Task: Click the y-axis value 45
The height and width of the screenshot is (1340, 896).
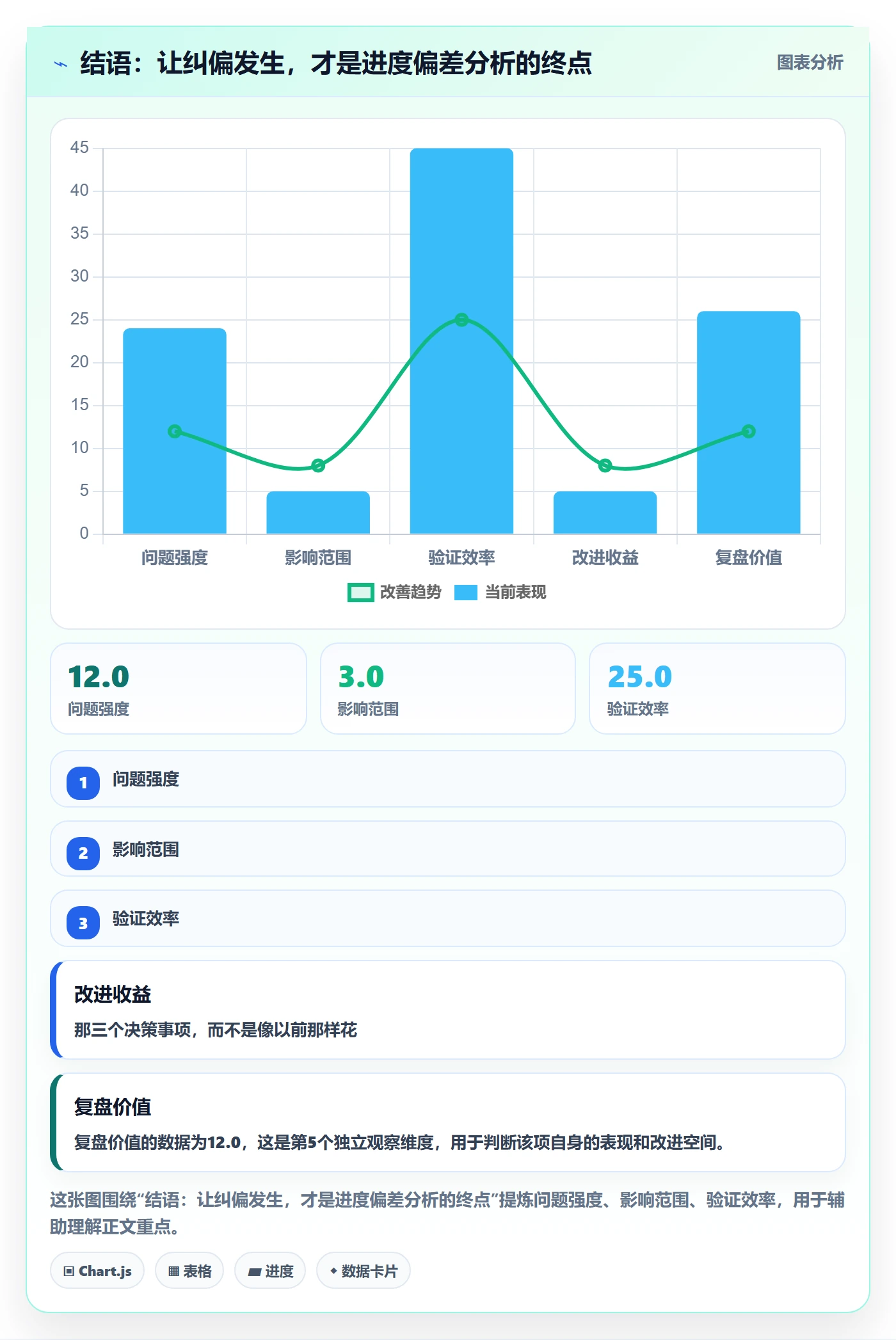Action: (79, 147)
